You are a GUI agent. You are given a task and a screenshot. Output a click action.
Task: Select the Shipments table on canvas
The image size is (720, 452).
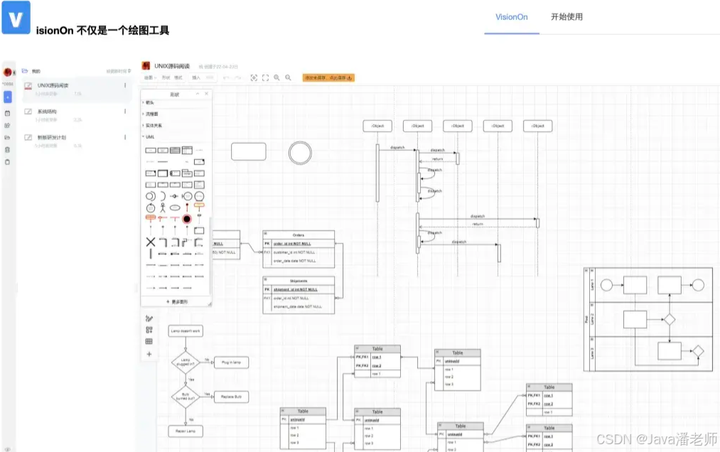tap(298, 295)
